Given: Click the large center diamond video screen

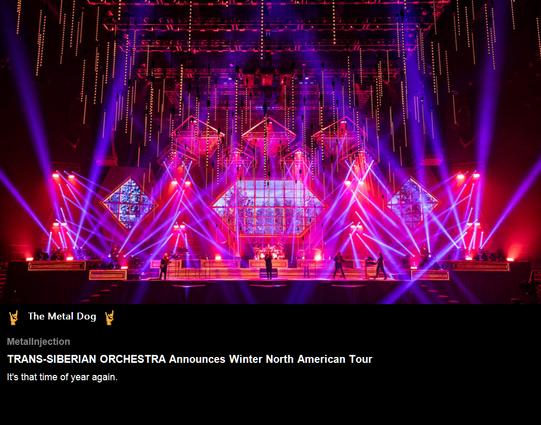Looking at the screenshot, I should tap(268, 207).
